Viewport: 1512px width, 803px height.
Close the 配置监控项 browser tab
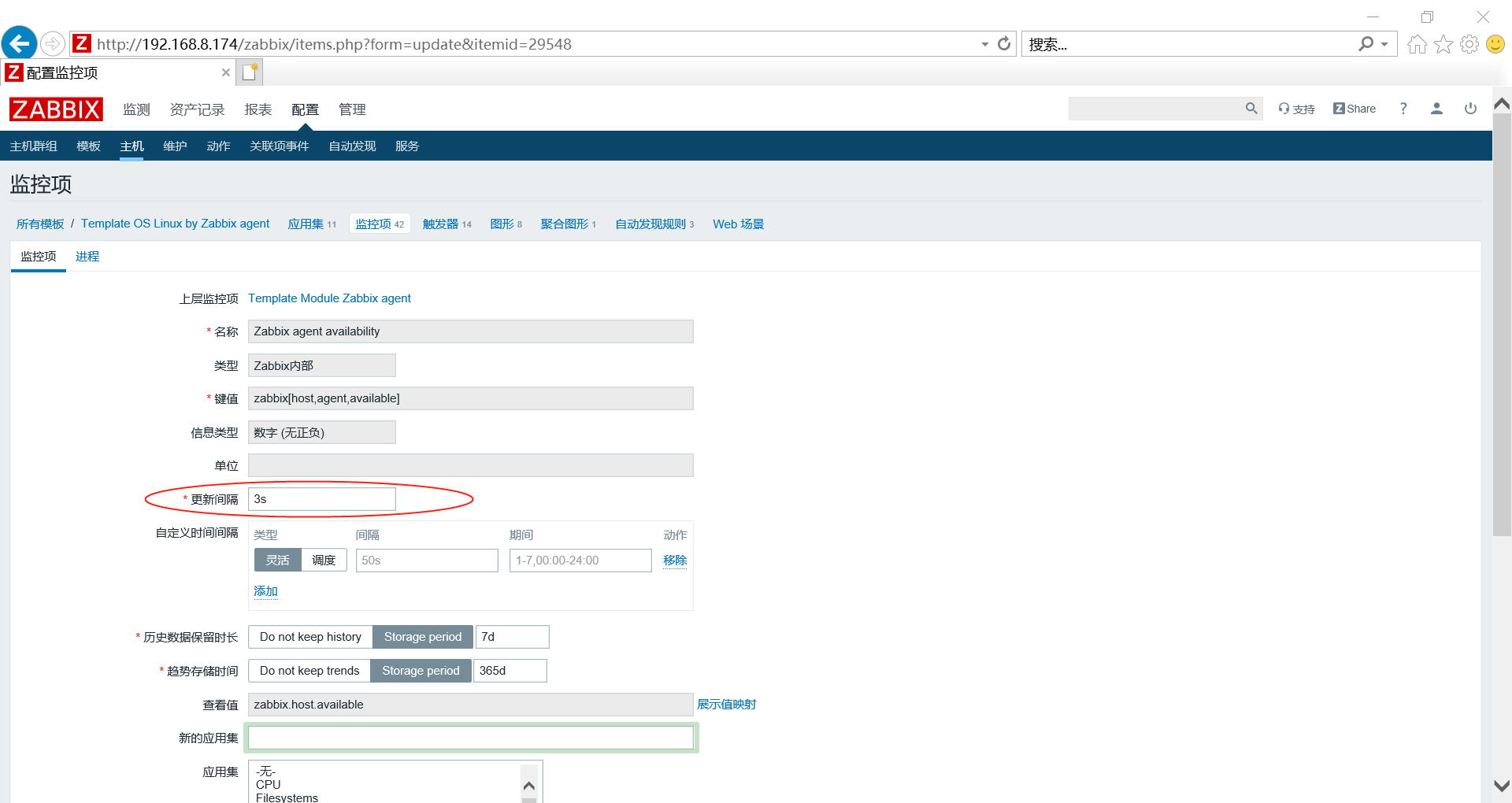(x=226, y=72)
